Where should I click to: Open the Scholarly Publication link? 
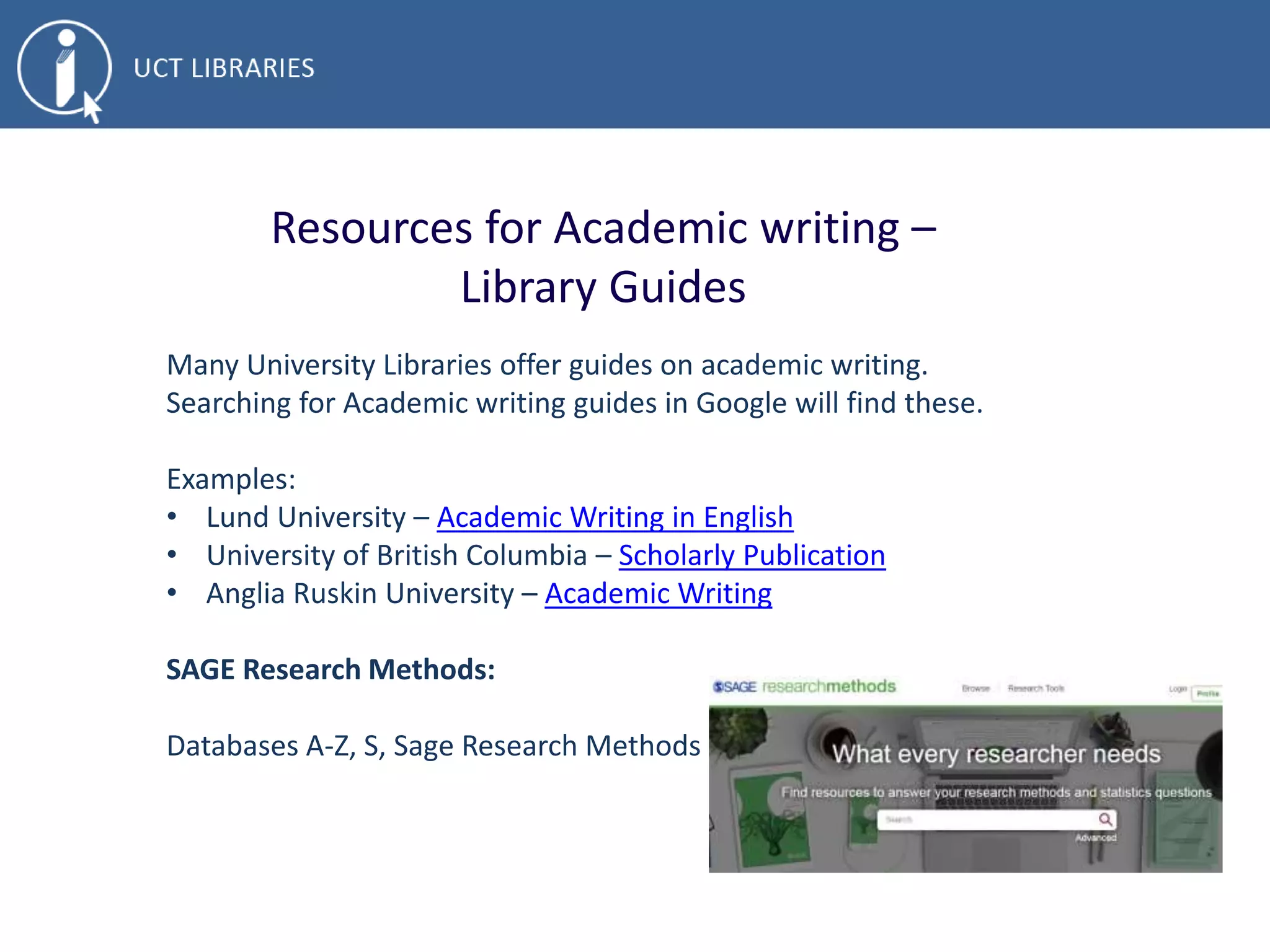[752, 555]
